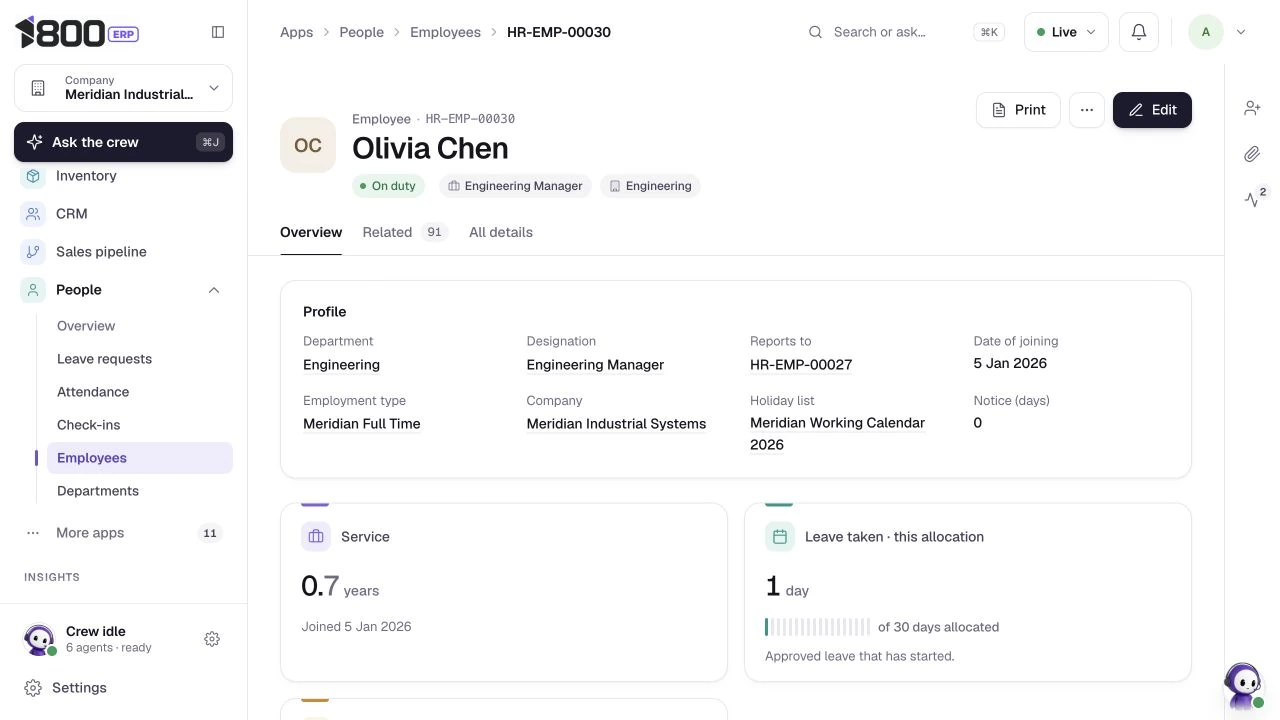This screenshot has height=720, width=1280.
Task: Open crew settings gear icon
Action: coord(212,639)
